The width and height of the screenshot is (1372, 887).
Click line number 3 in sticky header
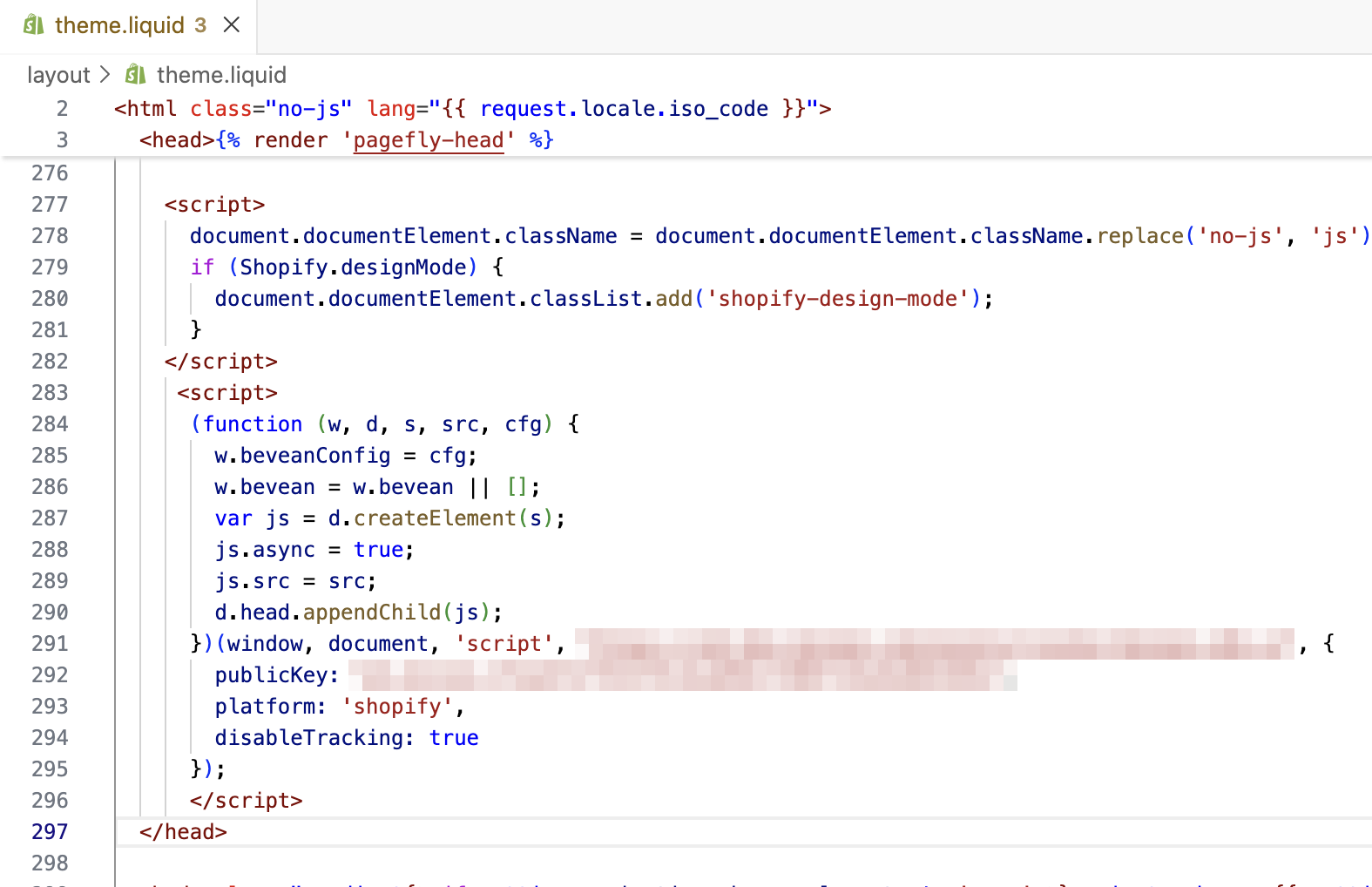[62, 140]
